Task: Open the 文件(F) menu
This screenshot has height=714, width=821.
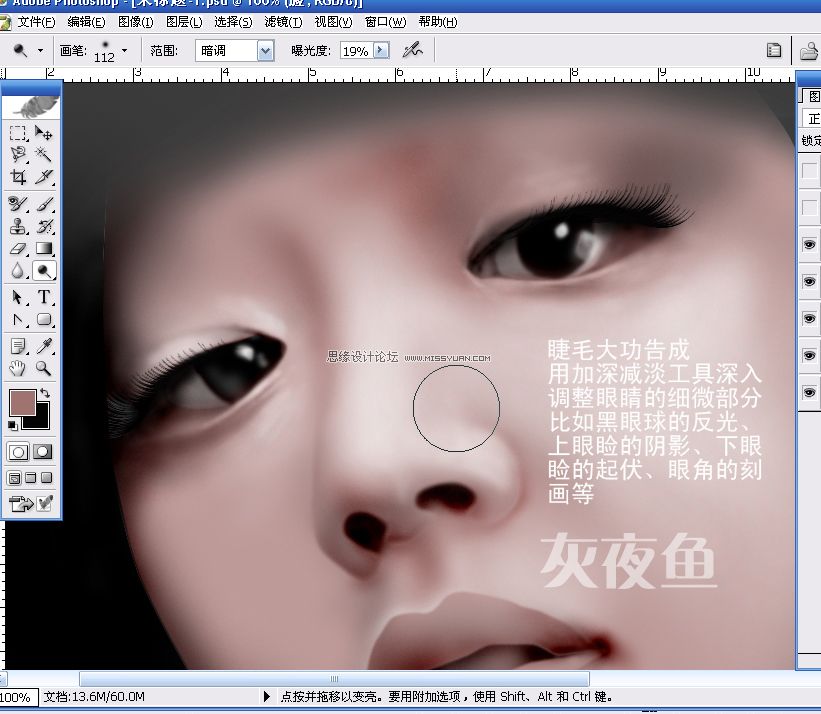Action: (36, 22)
